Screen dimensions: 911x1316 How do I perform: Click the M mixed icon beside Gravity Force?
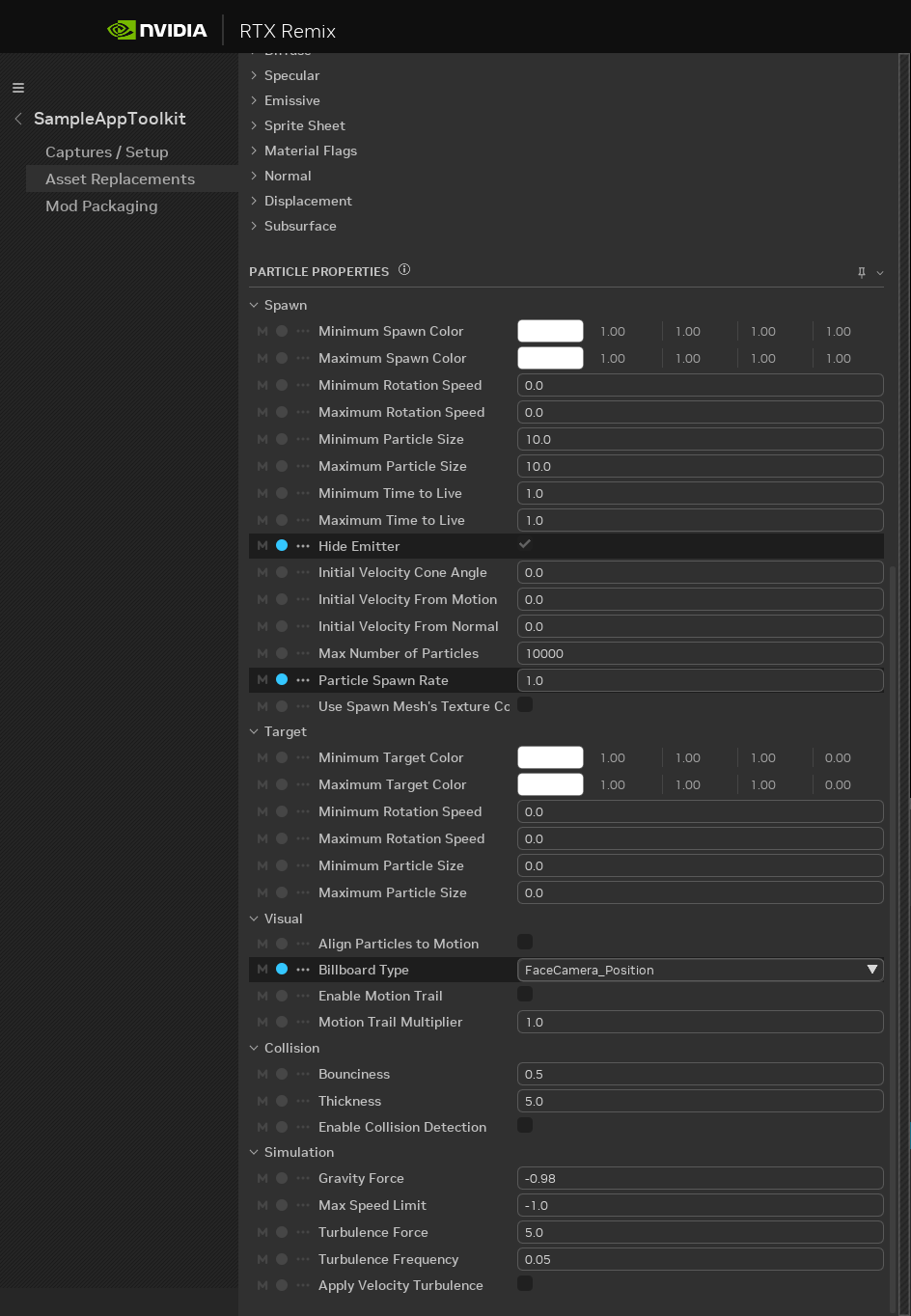262,1178
